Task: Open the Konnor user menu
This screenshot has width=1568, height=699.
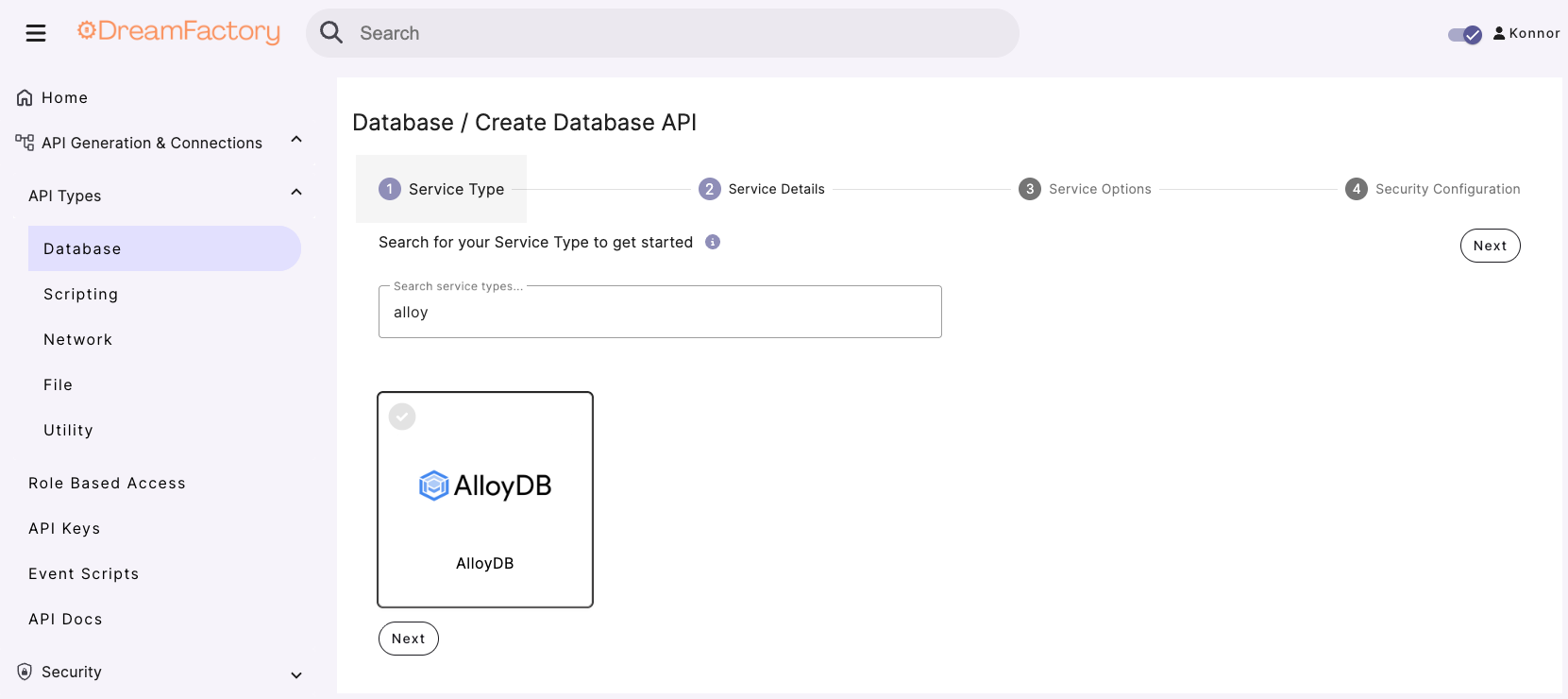Action: tap(1526, 33)
